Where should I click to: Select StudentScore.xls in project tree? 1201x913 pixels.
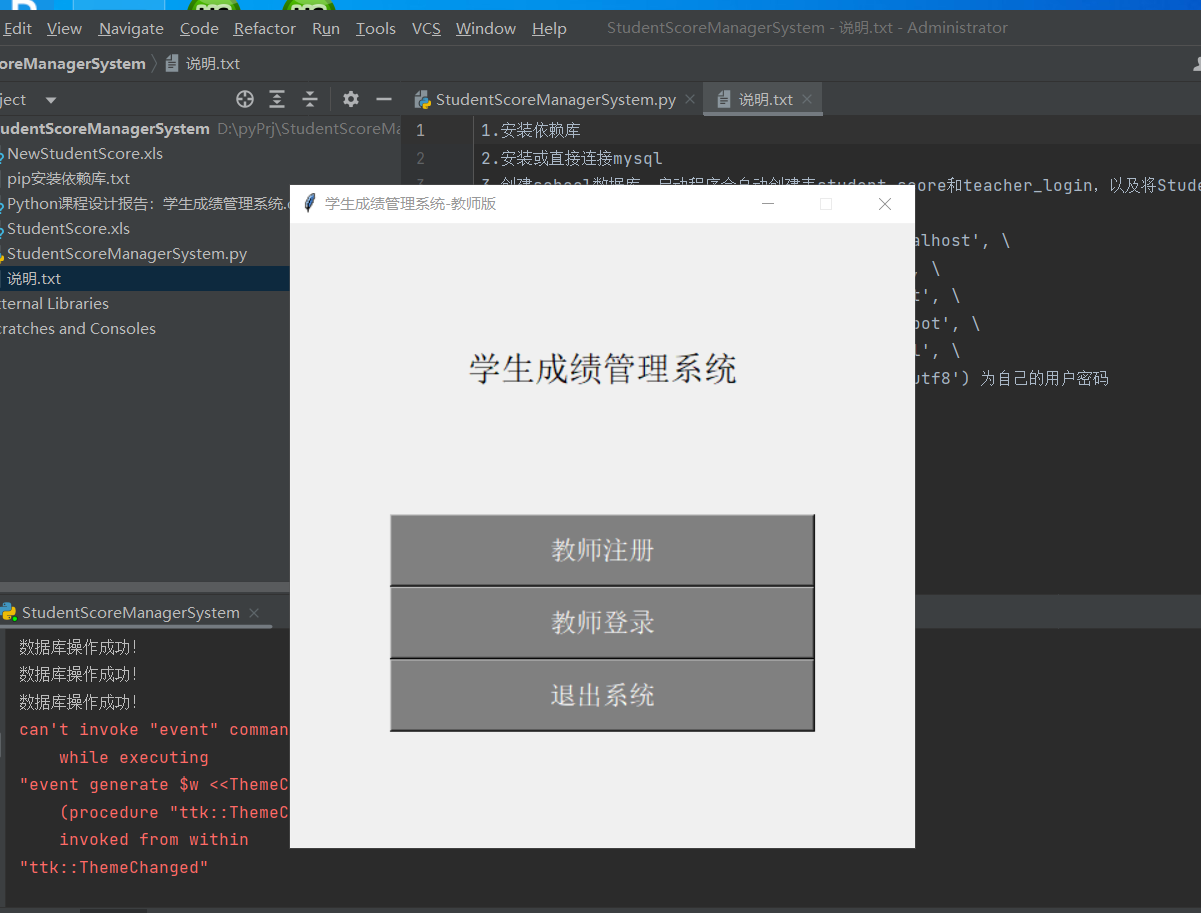coord(68,229)
